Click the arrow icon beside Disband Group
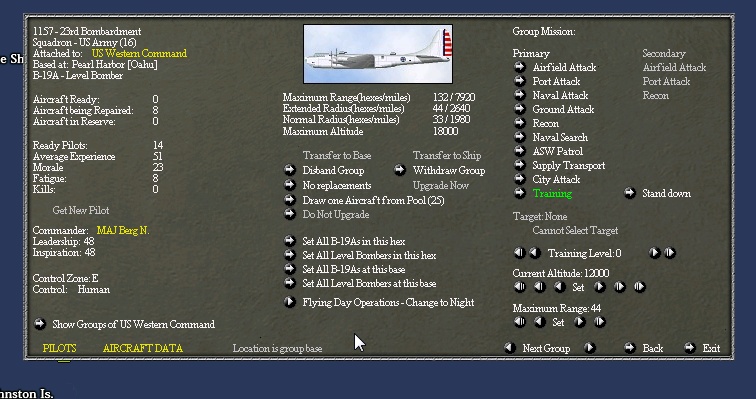Image resolution: width=756 pixels, height=399 pixels. [289, 170]
